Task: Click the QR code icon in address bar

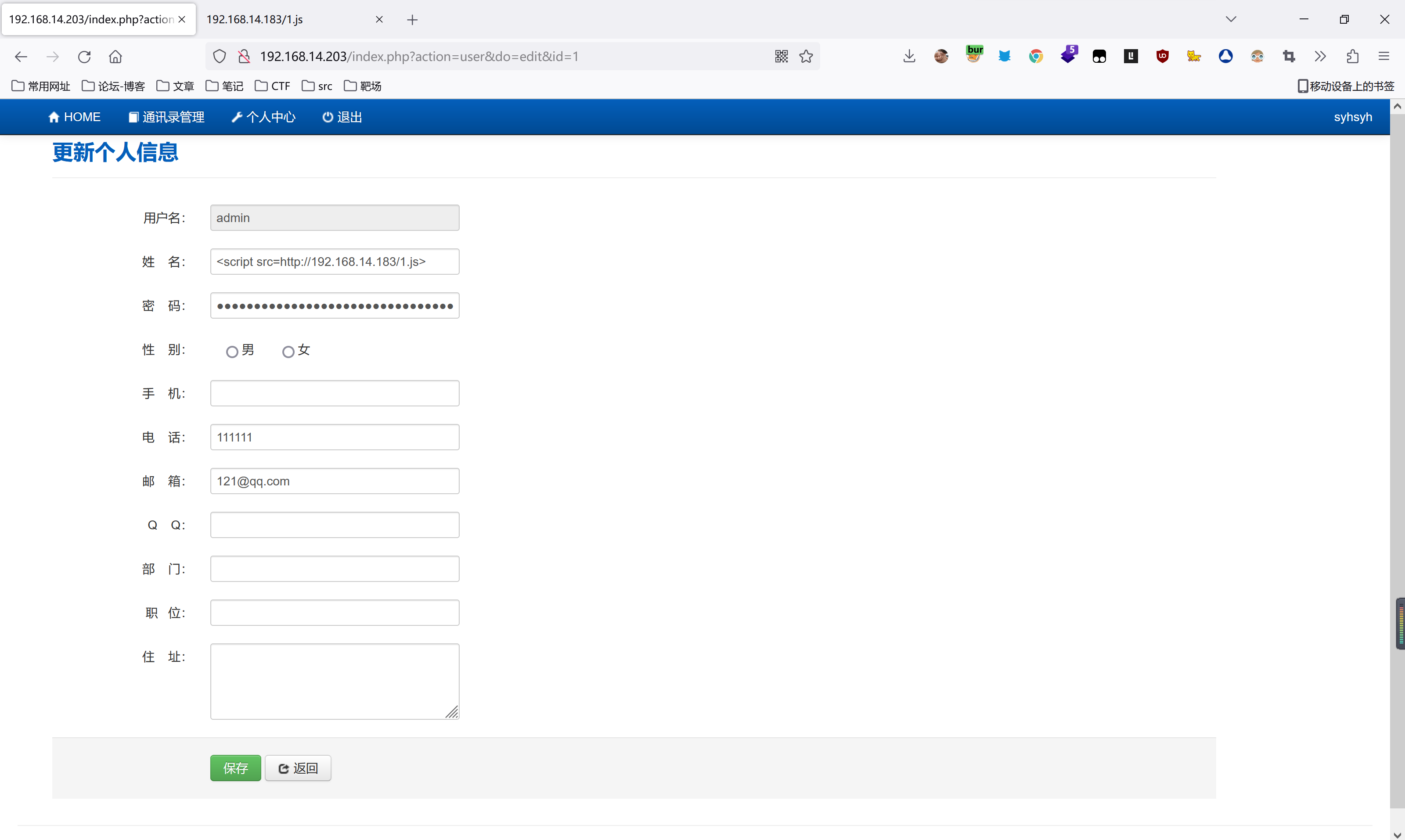Action: [782, 56]
